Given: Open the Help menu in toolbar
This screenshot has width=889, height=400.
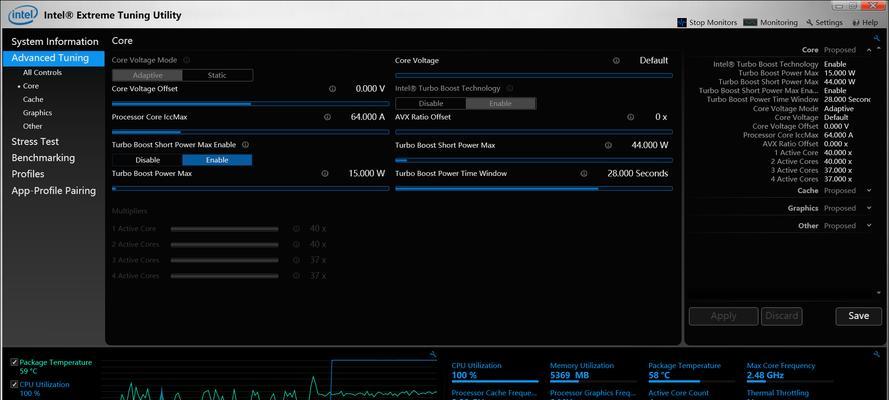Looking at the screenshot, I should coord(865,23).
